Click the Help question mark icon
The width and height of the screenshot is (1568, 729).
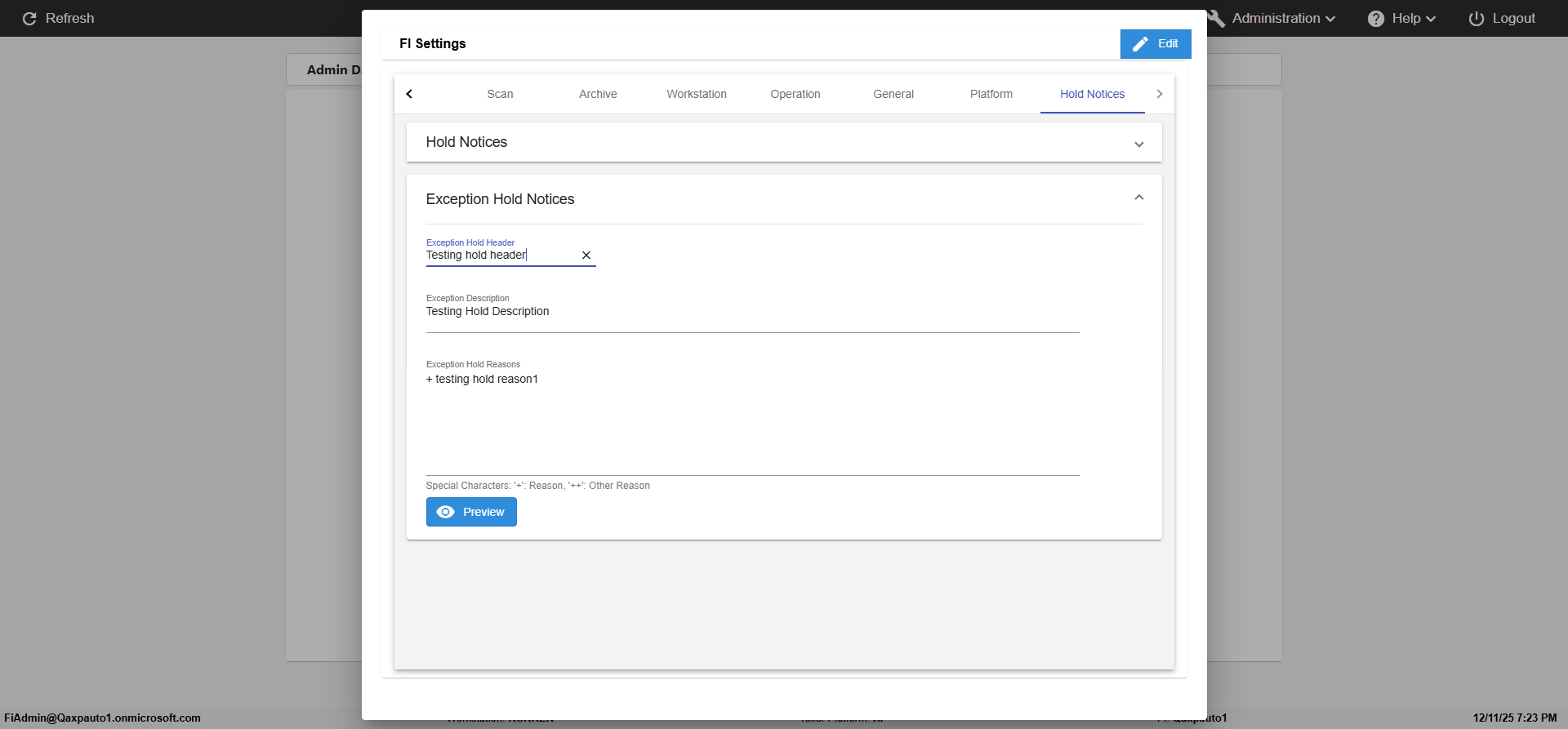point(1376,19)
